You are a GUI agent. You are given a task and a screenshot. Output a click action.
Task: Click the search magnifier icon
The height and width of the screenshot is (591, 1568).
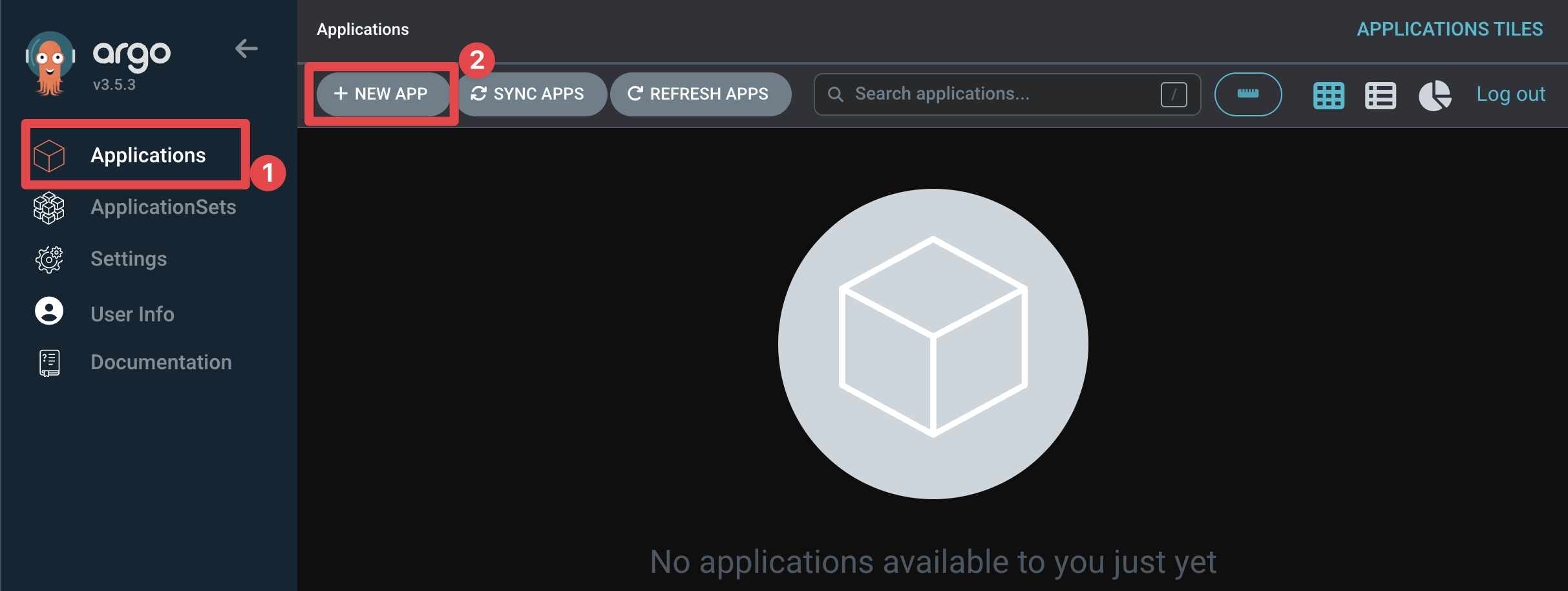pos(835,94)
